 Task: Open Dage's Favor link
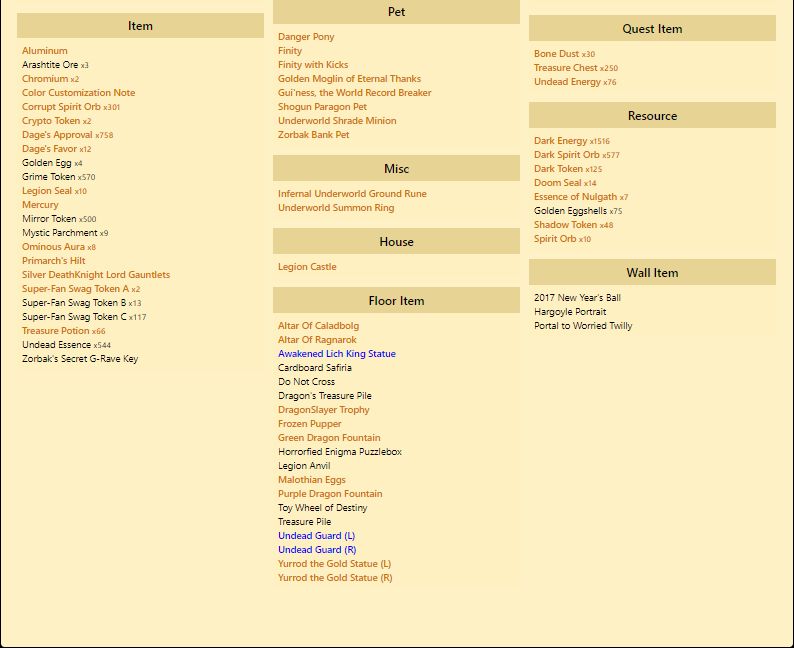click(x=49, y=149)
